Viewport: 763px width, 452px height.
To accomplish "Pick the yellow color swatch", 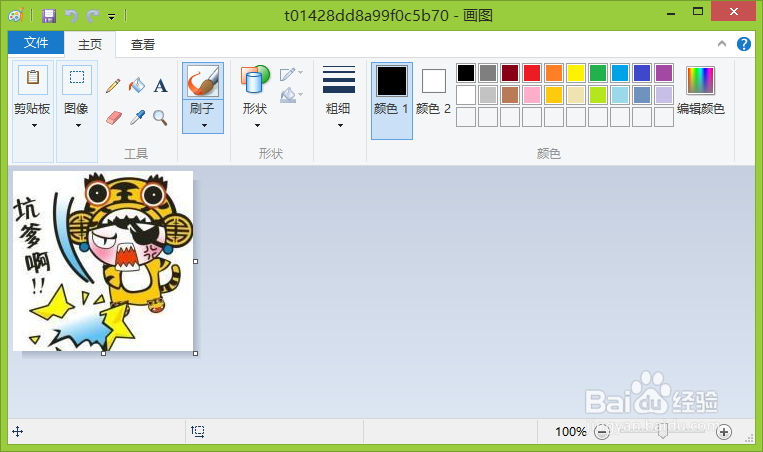I will [x=576, y=73].
